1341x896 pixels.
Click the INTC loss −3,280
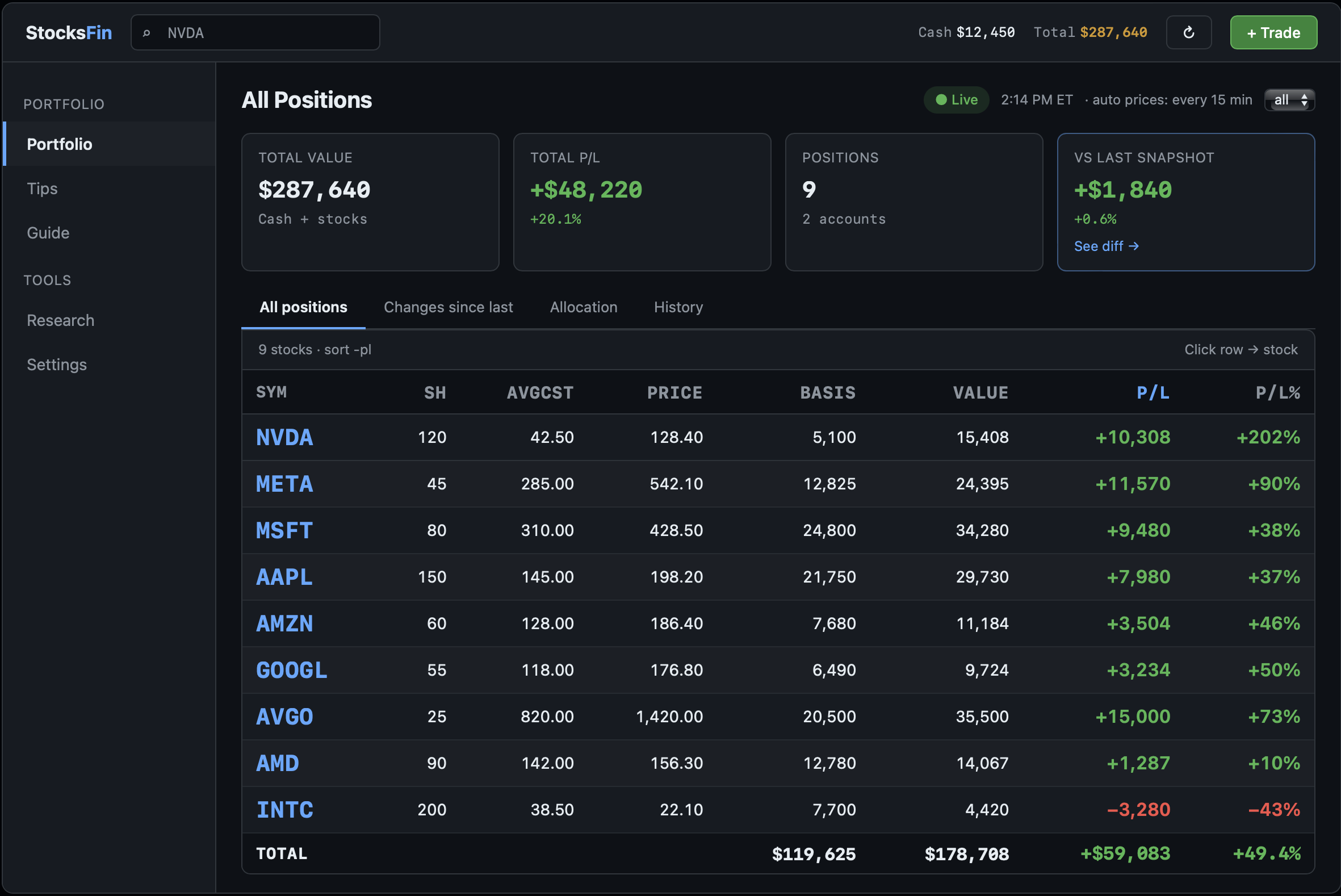(1138, 810)
